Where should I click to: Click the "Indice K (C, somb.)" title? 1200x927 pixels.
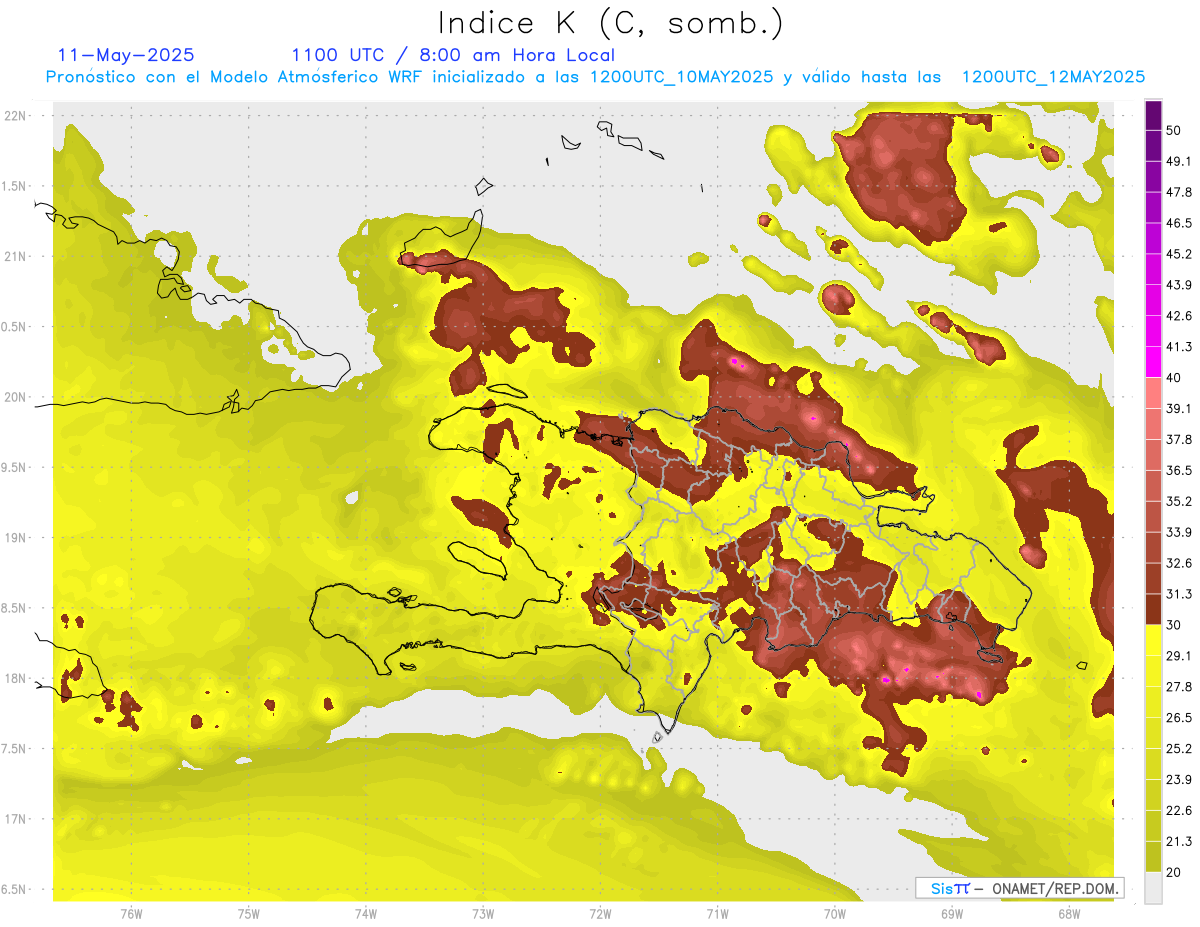[610, 23]
